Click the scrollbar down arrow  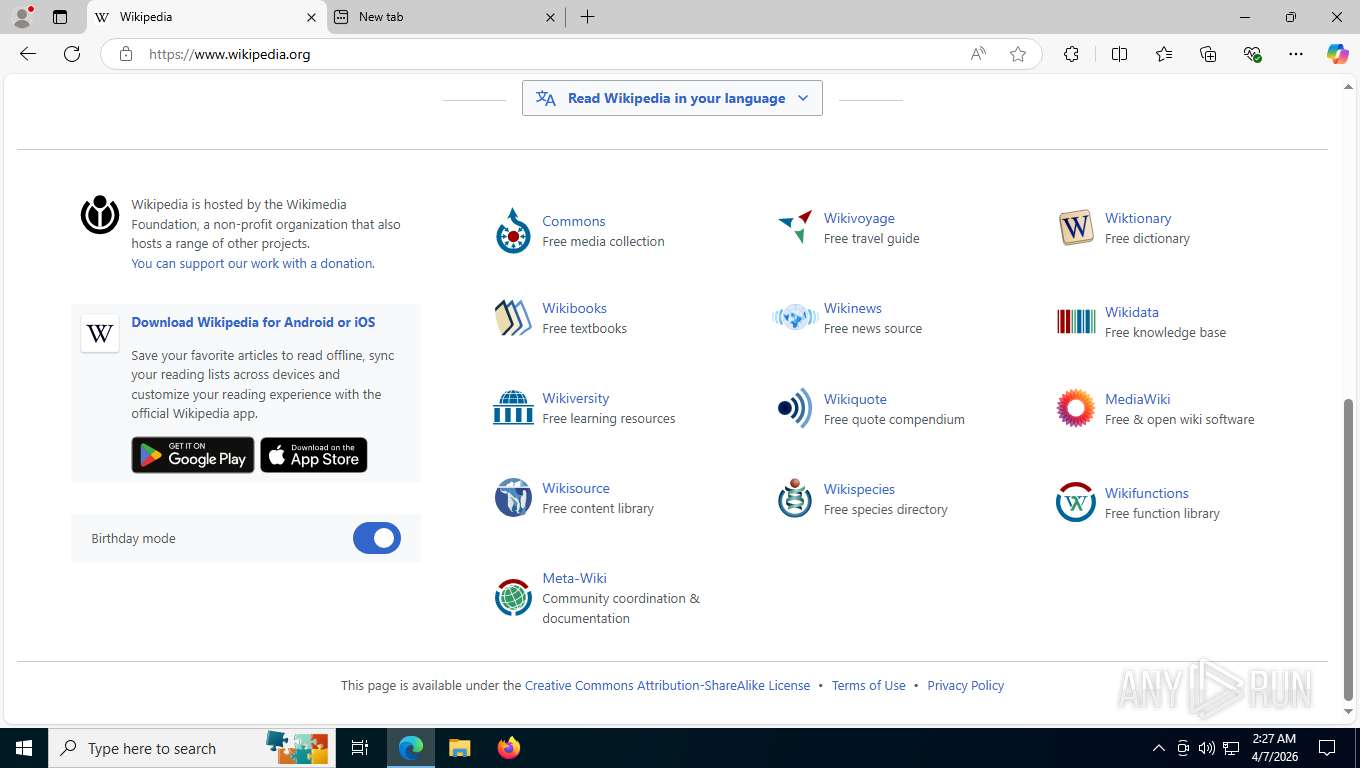pos(1348,712)
